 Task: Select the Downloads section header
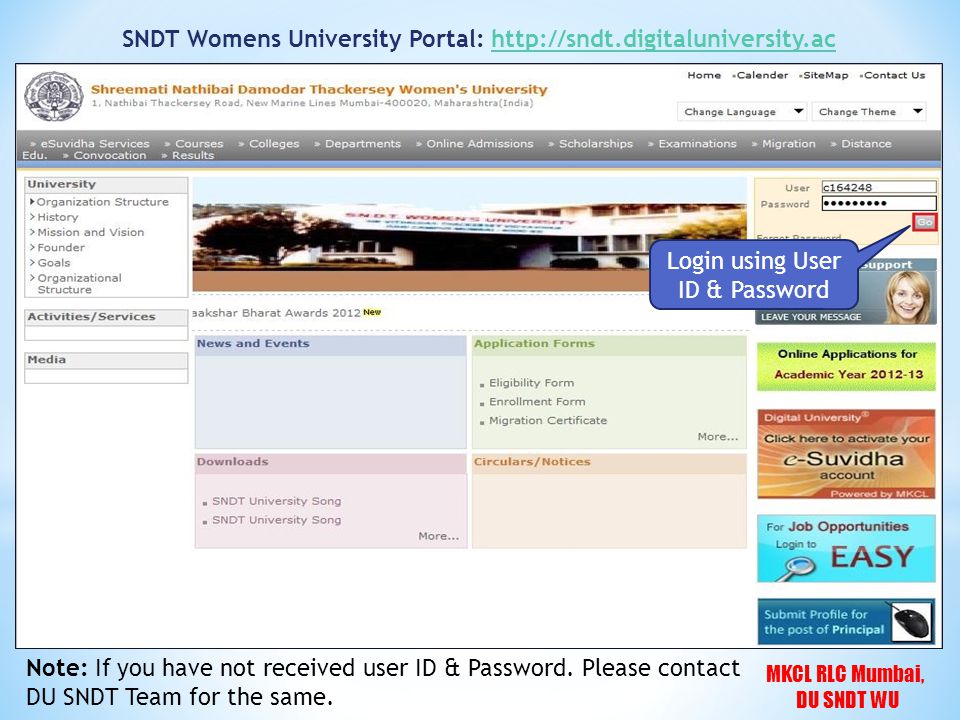pyautogui.click(x=331, y=462)
